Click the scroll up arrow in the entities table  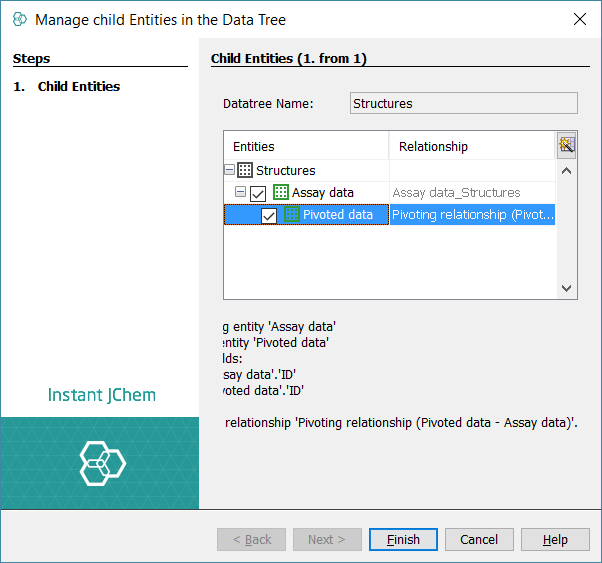(567, 171)
